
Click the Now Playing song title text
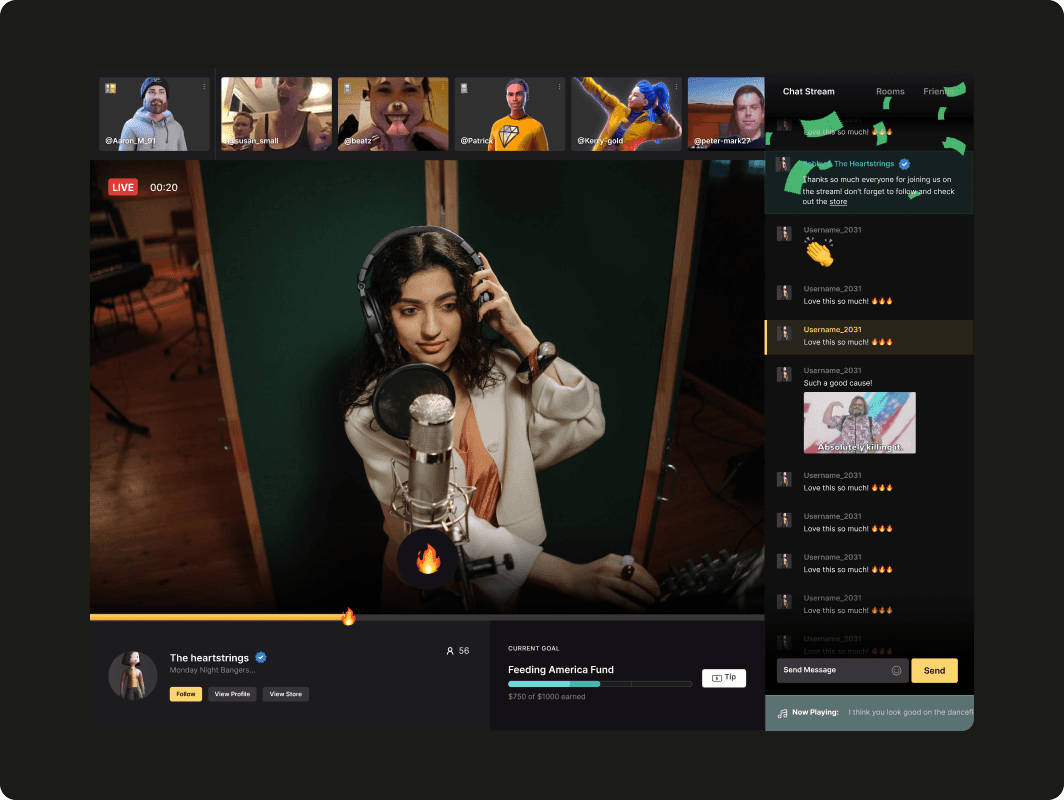pyautogui.click(x=911, y=712)
